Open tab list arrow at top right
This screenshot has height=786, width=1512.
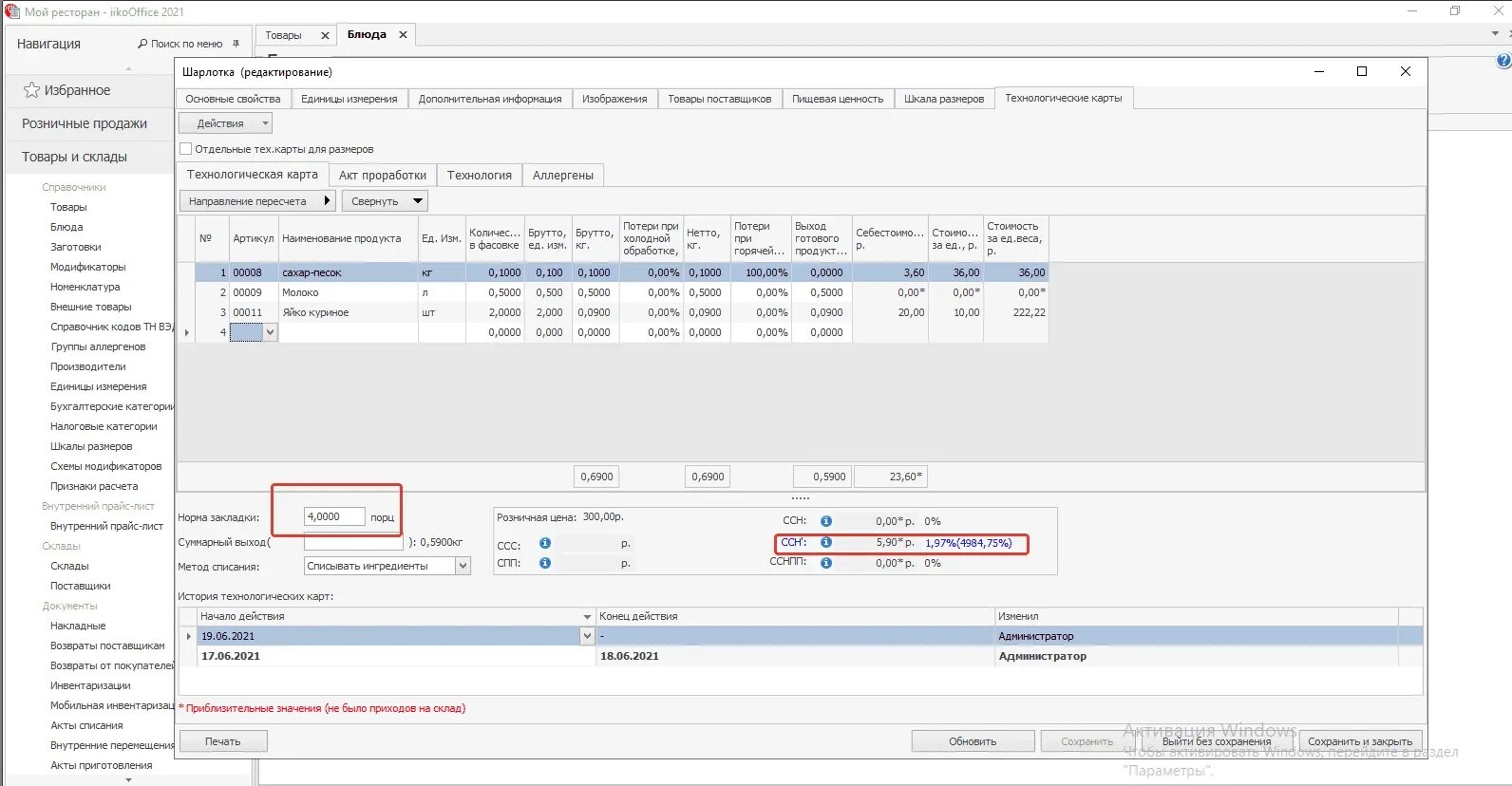(1495, 33)
